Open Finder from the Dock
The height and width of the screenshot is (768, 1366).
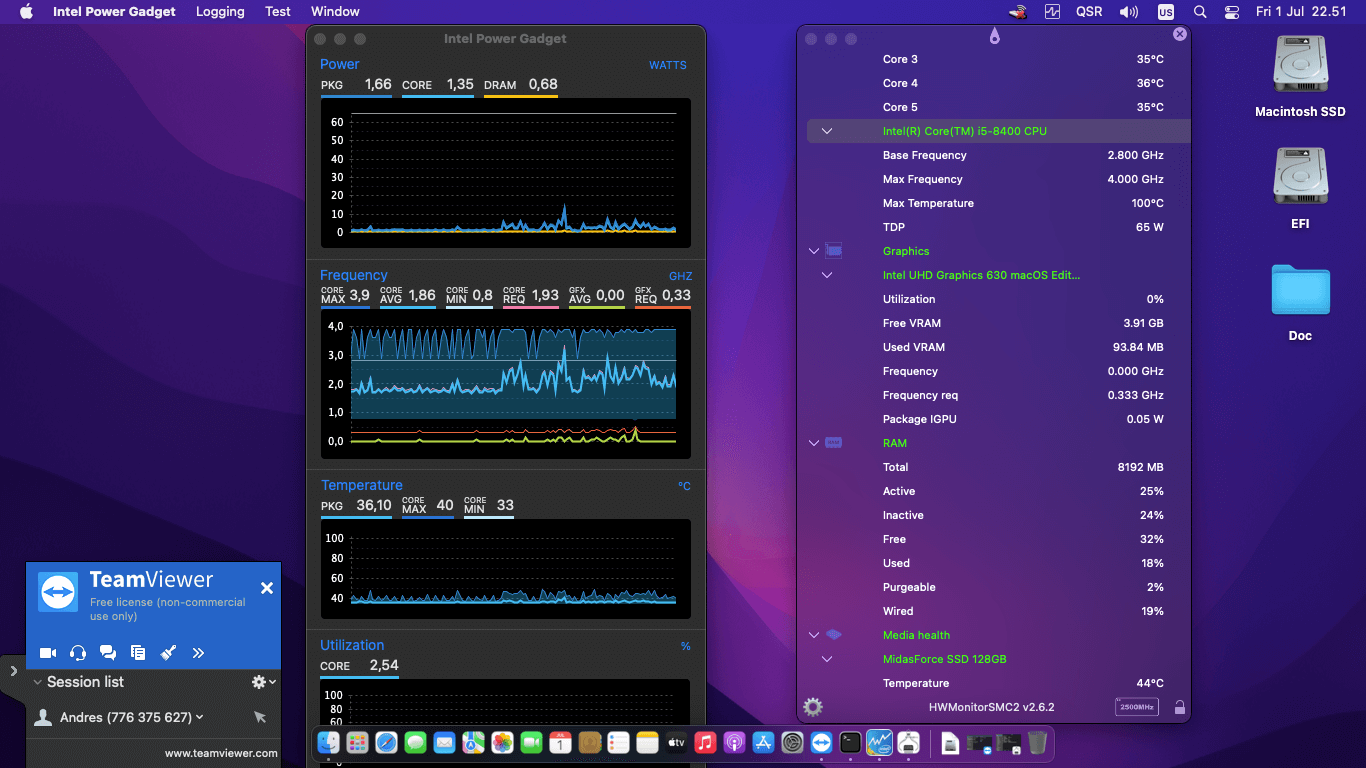(329, 742)
